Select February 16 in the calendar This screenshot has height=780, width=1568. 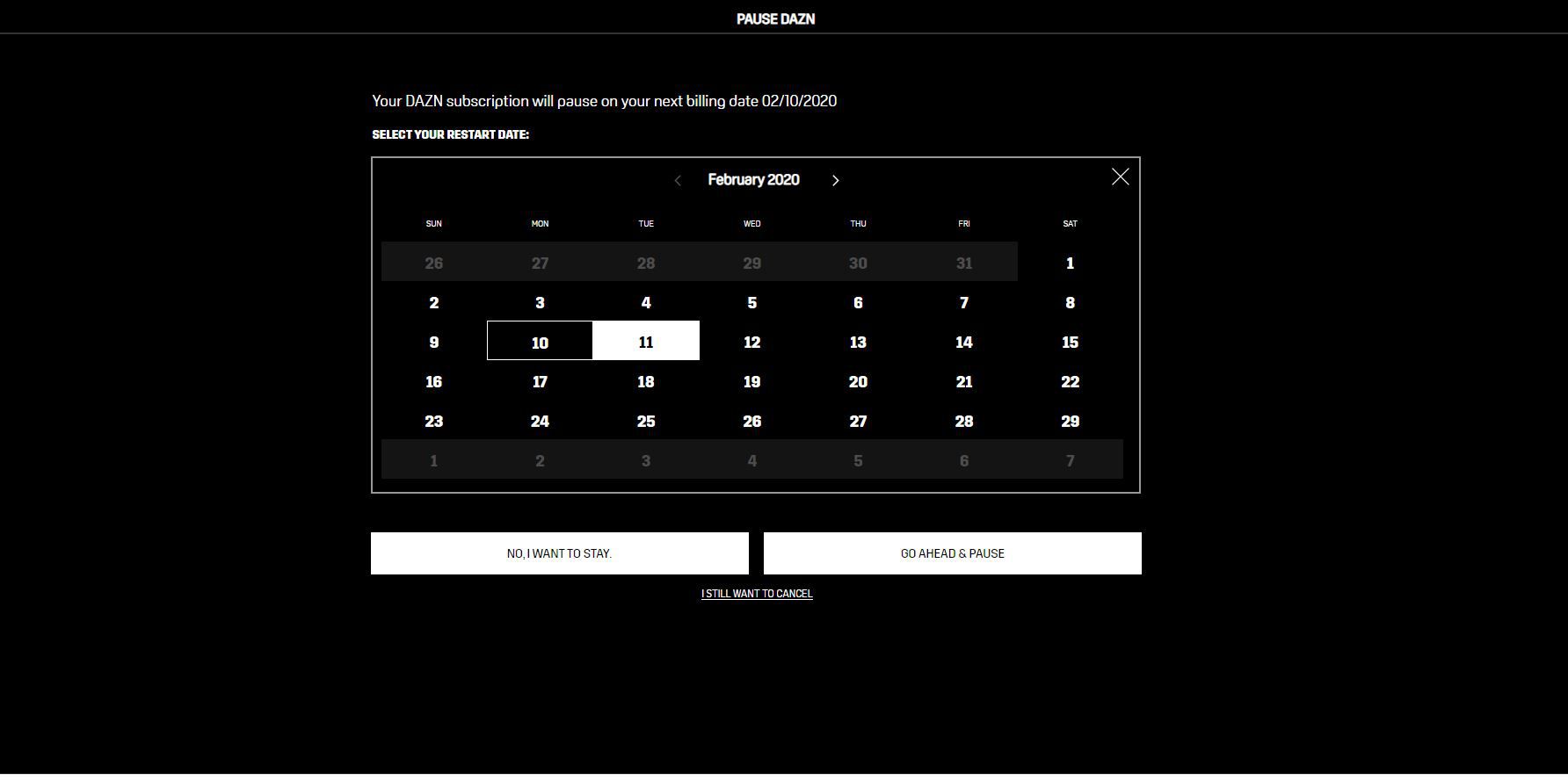pos(434,380)
